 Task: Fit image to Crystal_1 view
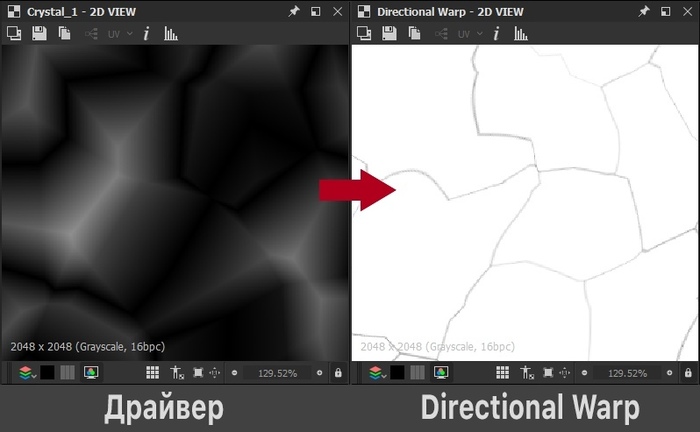[x=198, y=373]
